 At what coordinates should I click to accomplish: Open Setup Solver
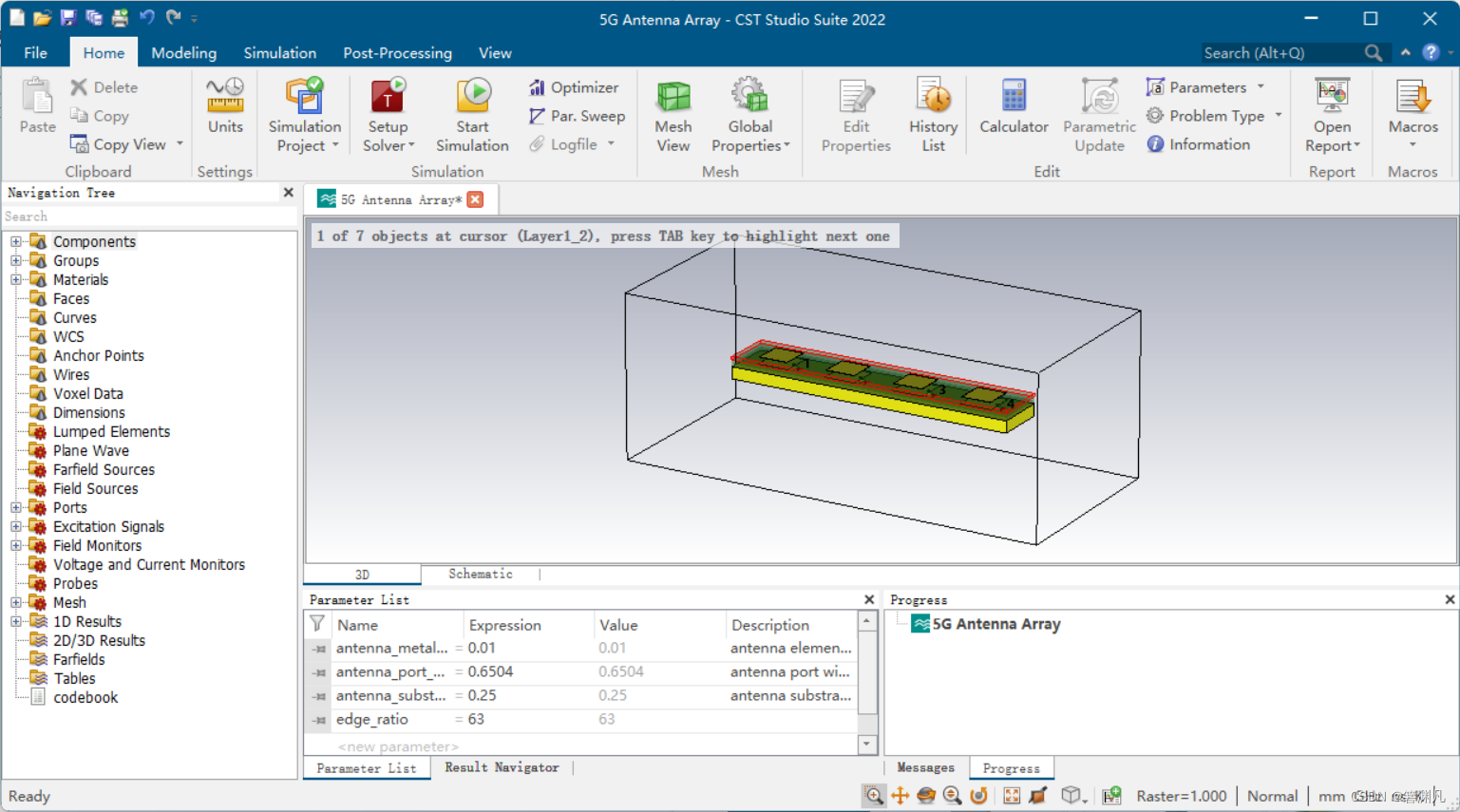click(389, 114)
